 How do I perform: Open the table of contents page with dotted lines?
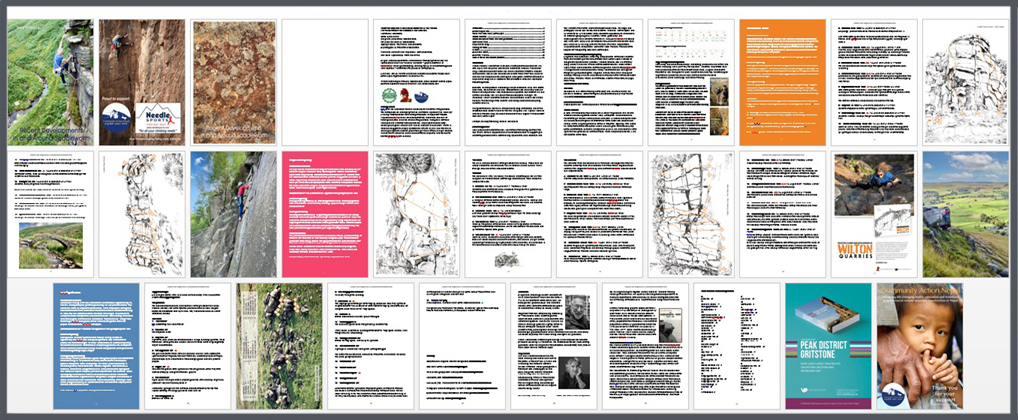508,83
